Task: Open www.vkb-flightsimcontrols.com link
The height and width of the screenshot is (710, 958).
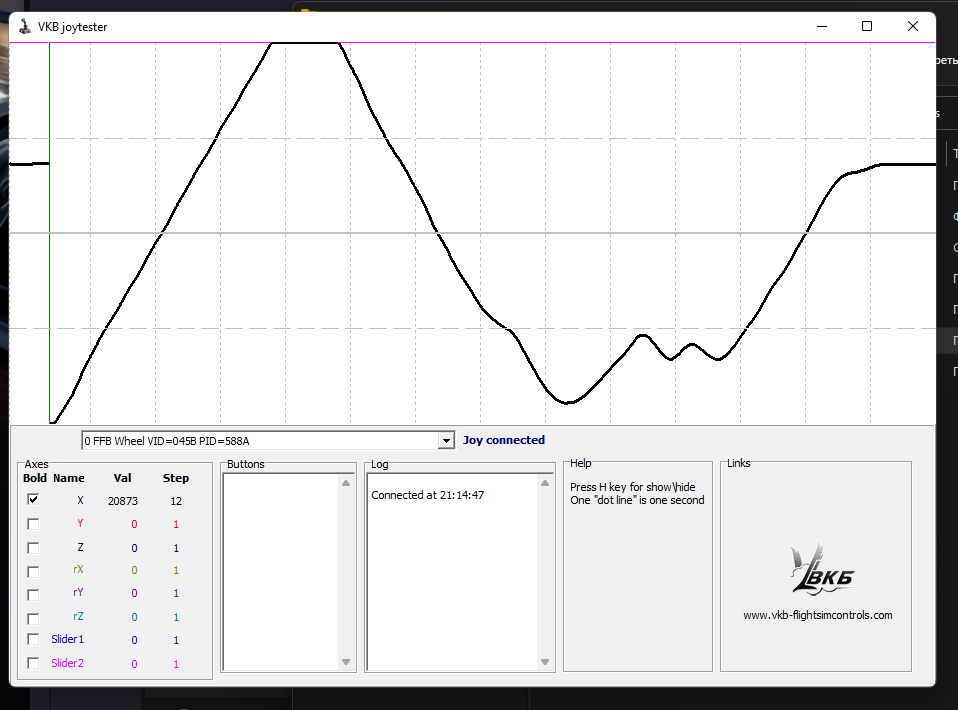Action: 817,616
